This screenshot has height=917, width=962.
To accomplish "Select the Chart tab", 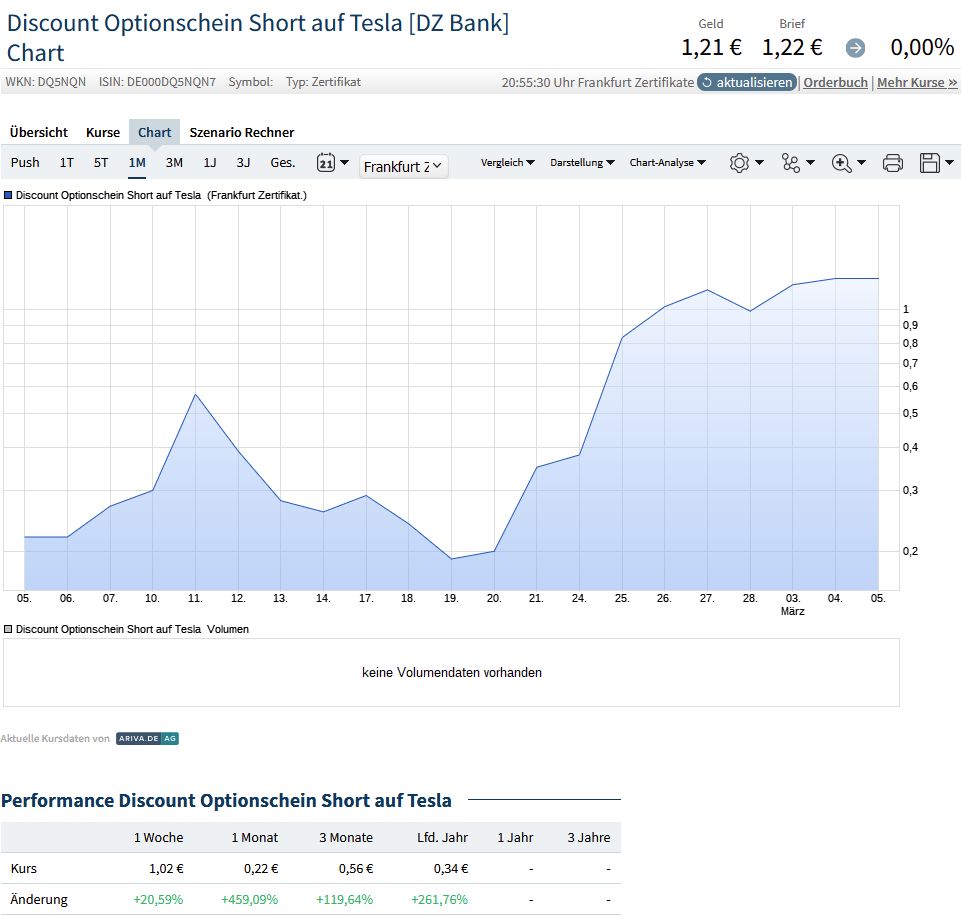I will pyautogui.click(x=155, y=132).
